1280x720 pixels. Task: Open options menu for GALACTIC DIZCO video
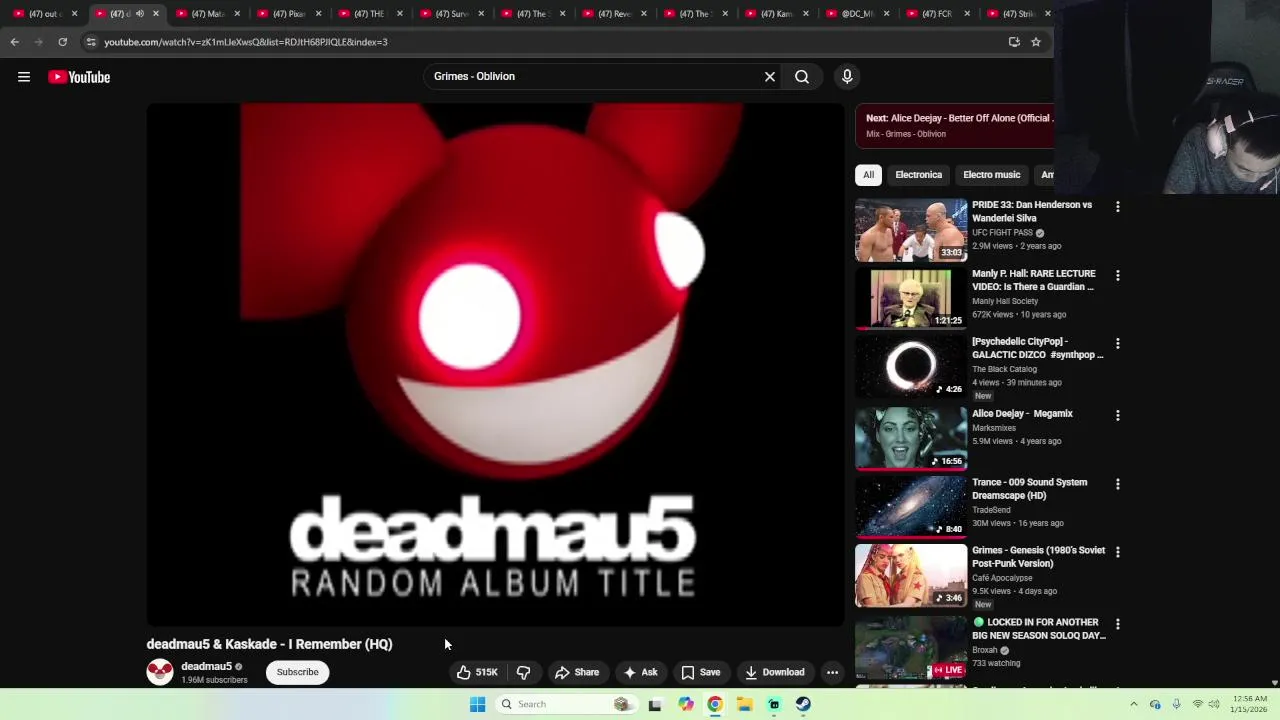click(x=1117, y=343)
